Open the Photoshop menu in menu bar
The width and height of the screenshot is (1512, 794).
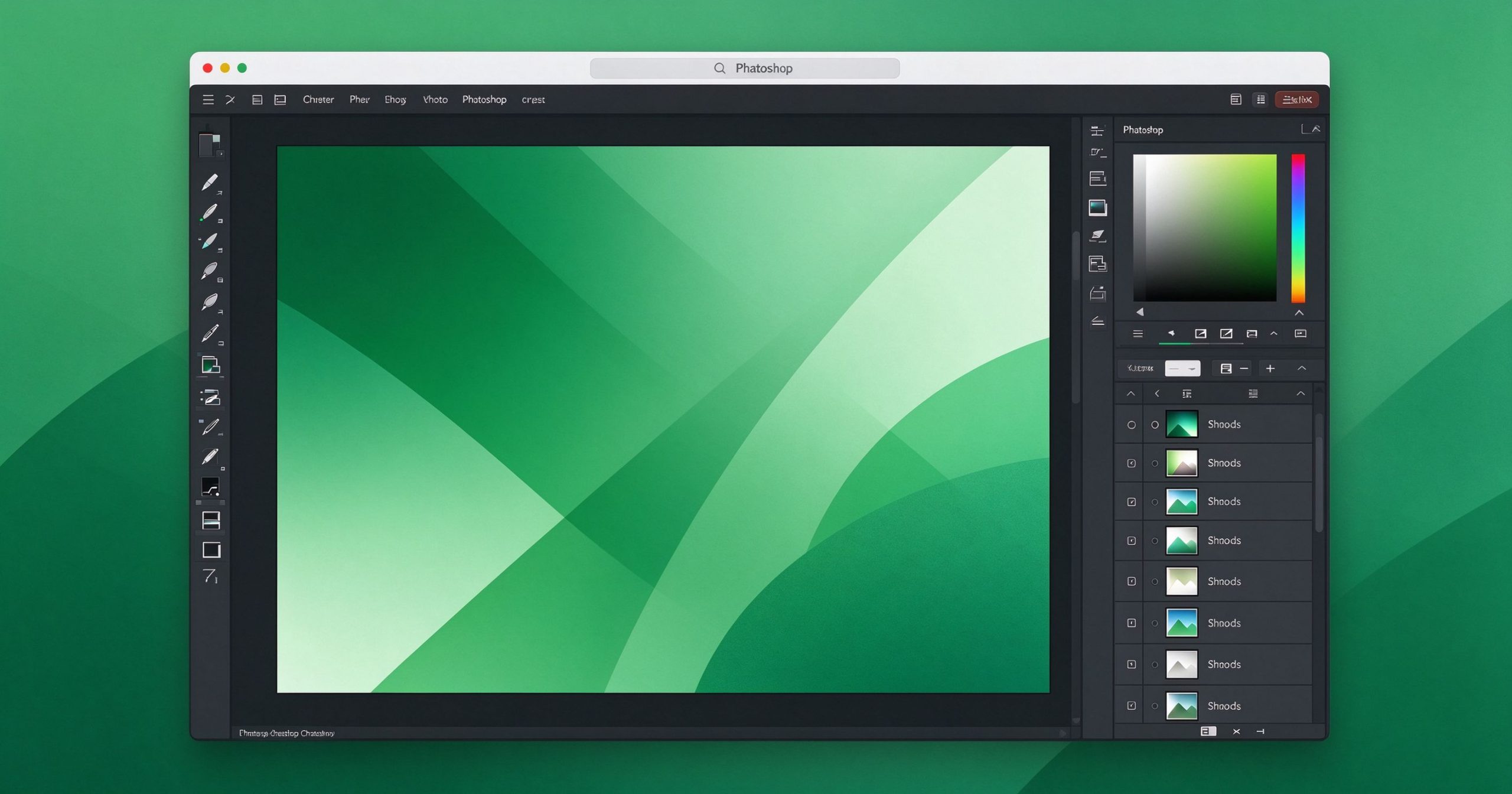(484, 100)
